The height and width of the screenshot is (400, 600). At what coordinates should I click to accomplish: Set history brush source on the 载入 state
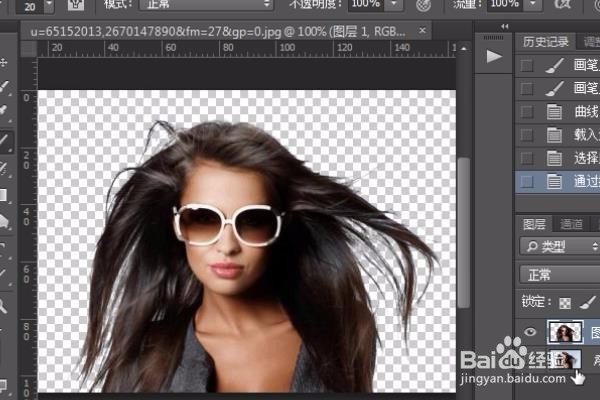(527, 135)
